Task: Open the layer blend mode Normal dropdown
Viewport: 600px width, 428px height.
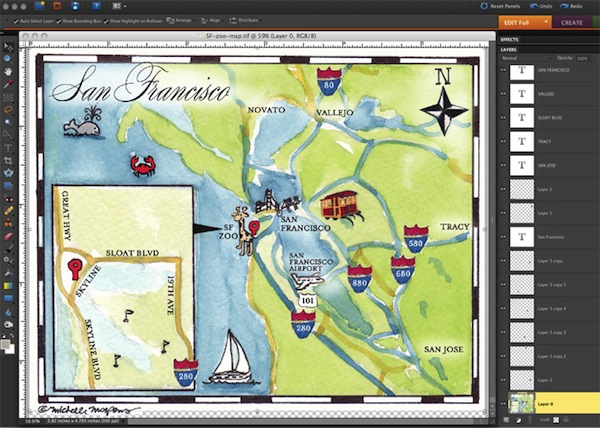Action: pos(522,58)
